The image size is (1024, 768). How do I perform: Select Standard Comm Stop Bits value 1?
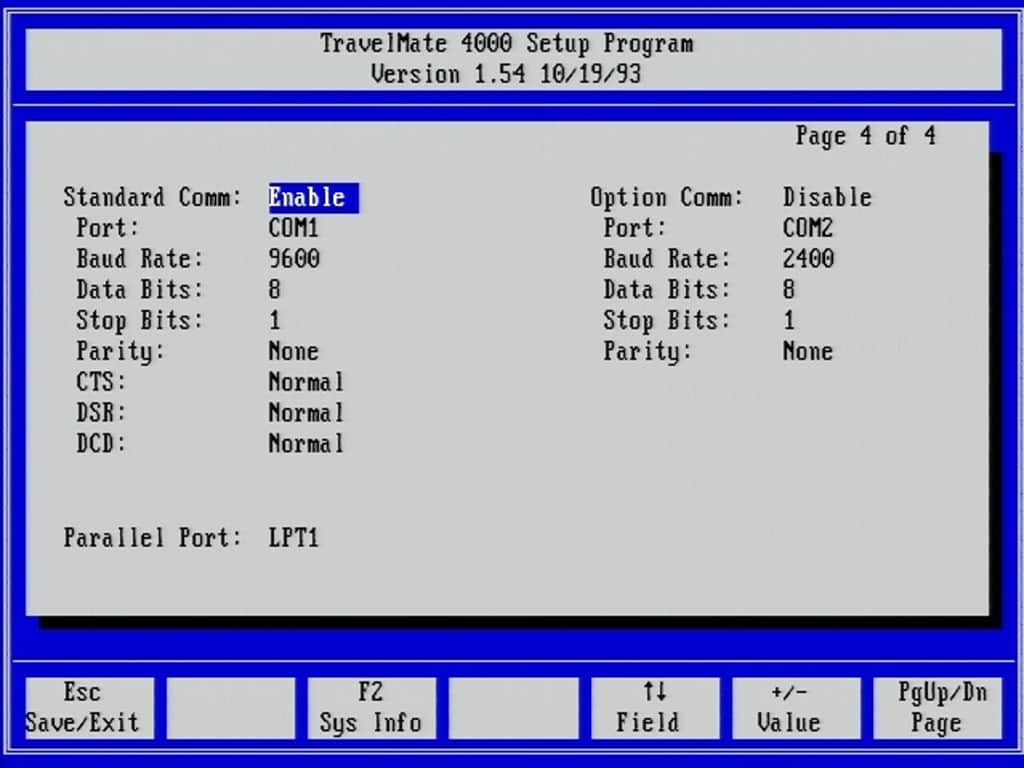pos(274,321)
